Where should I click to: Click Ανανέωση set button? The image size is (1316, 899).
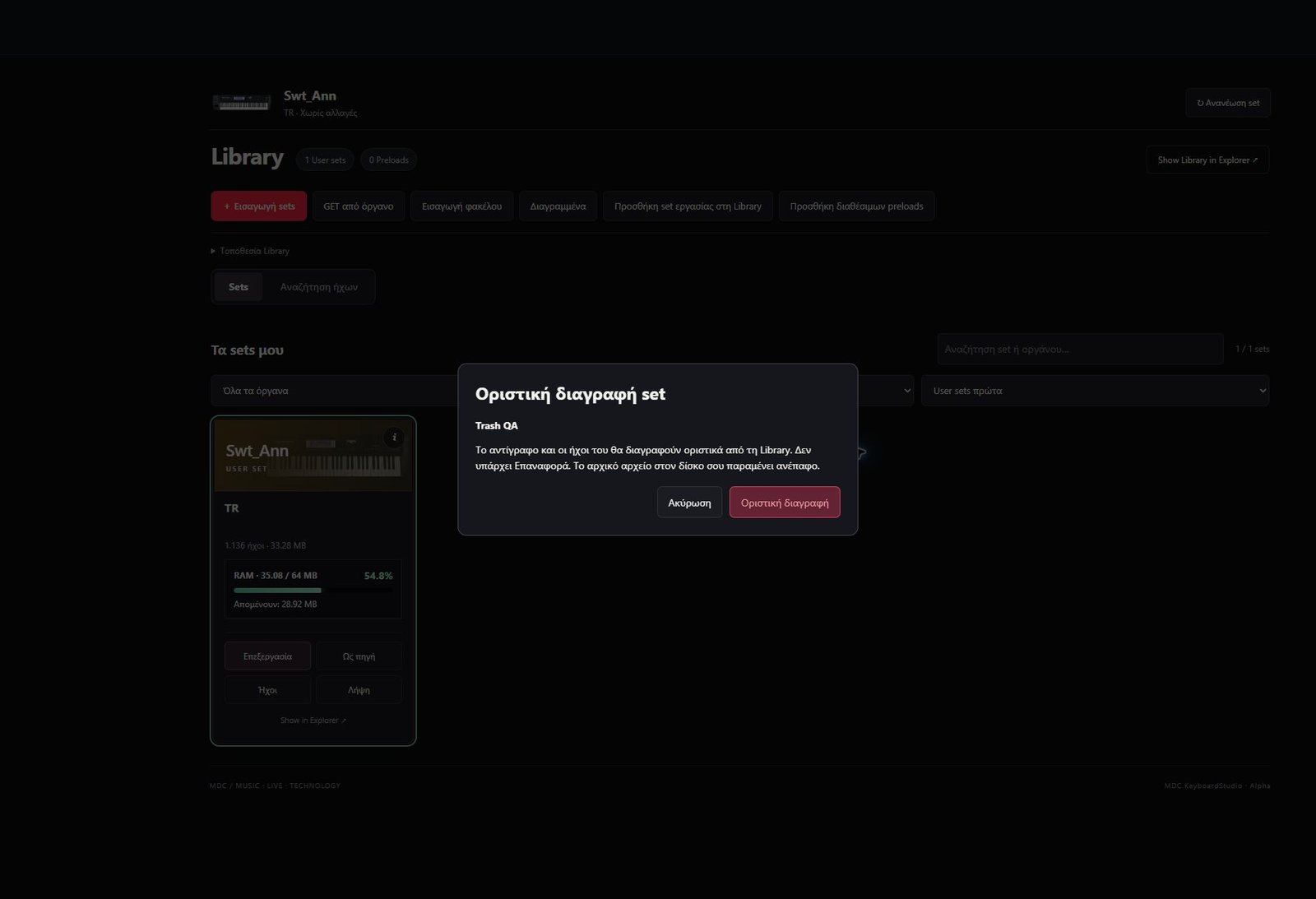click(x=1228, y=103)
